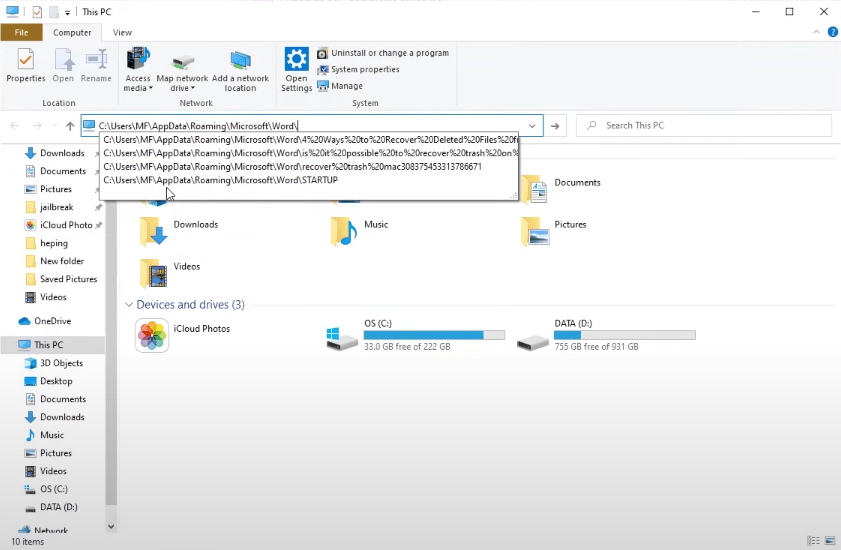Select the recover%20trash%20mac suggestion
Image resolution: width=841 pixels, height=550 pixels.
(x=309, y=167)
